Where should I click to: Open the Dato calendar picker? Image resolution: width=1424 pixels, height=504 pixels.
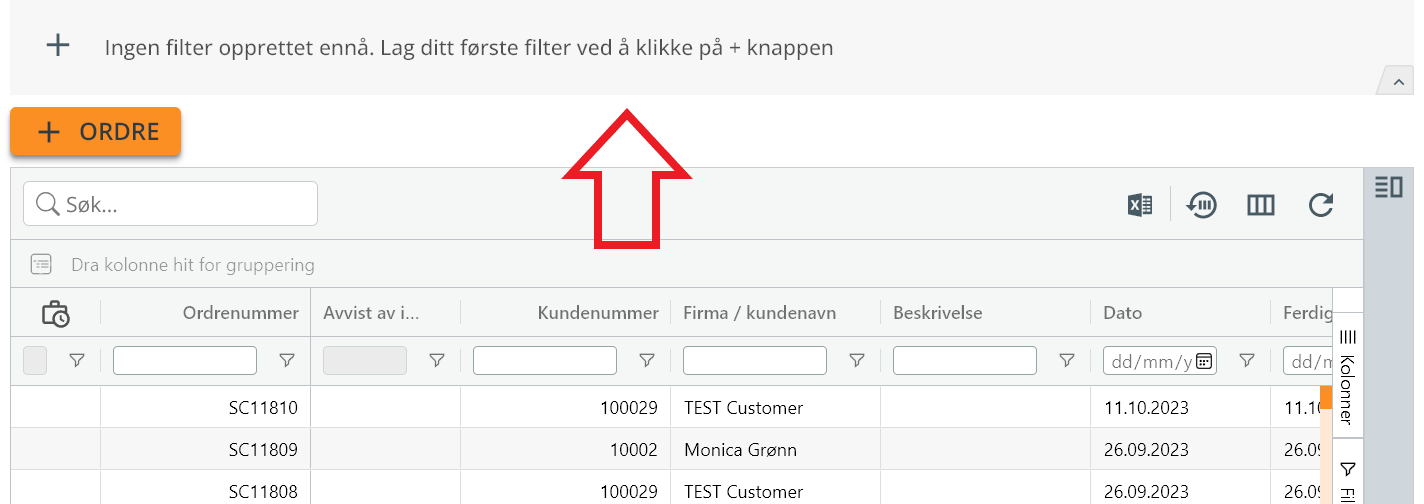[1204, 361]
